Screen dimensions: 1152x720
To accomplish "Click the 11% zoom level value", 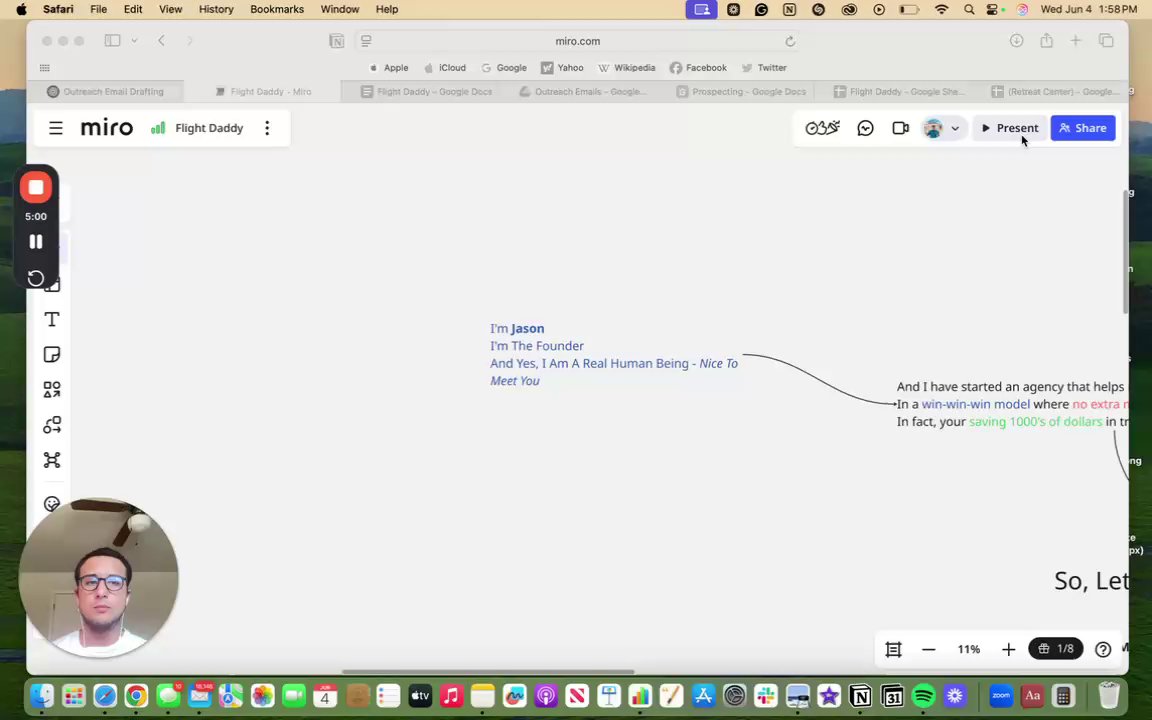I will 968,649.
